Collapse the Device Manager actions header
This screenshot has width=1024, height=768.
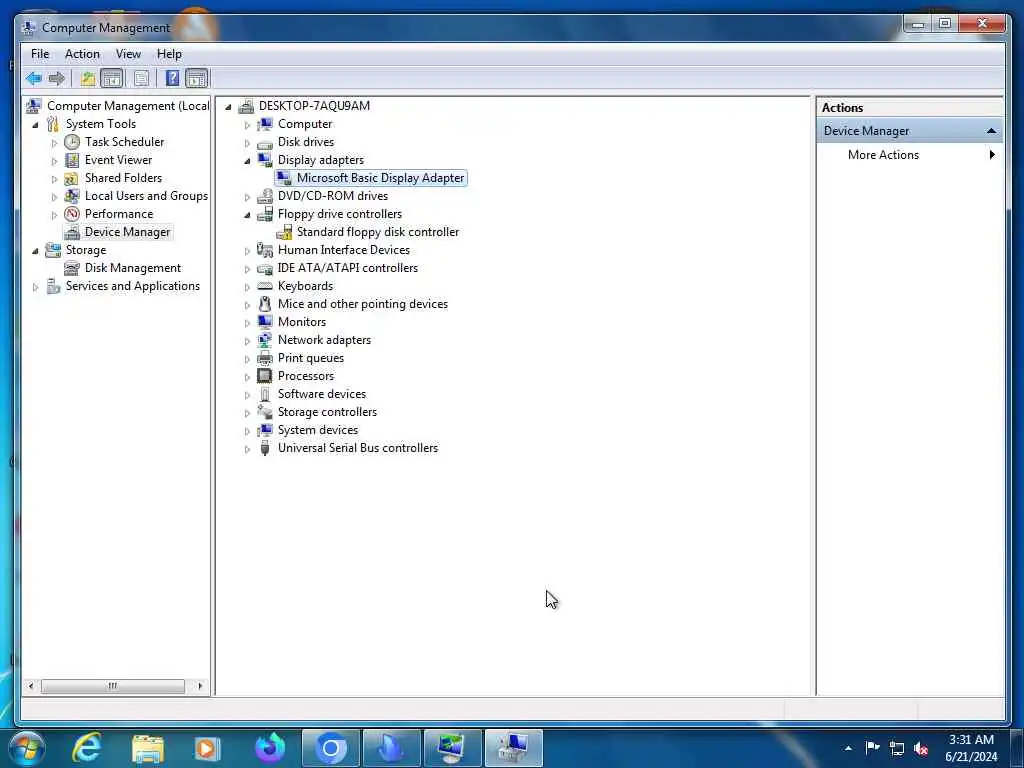(x=991, y=131)
